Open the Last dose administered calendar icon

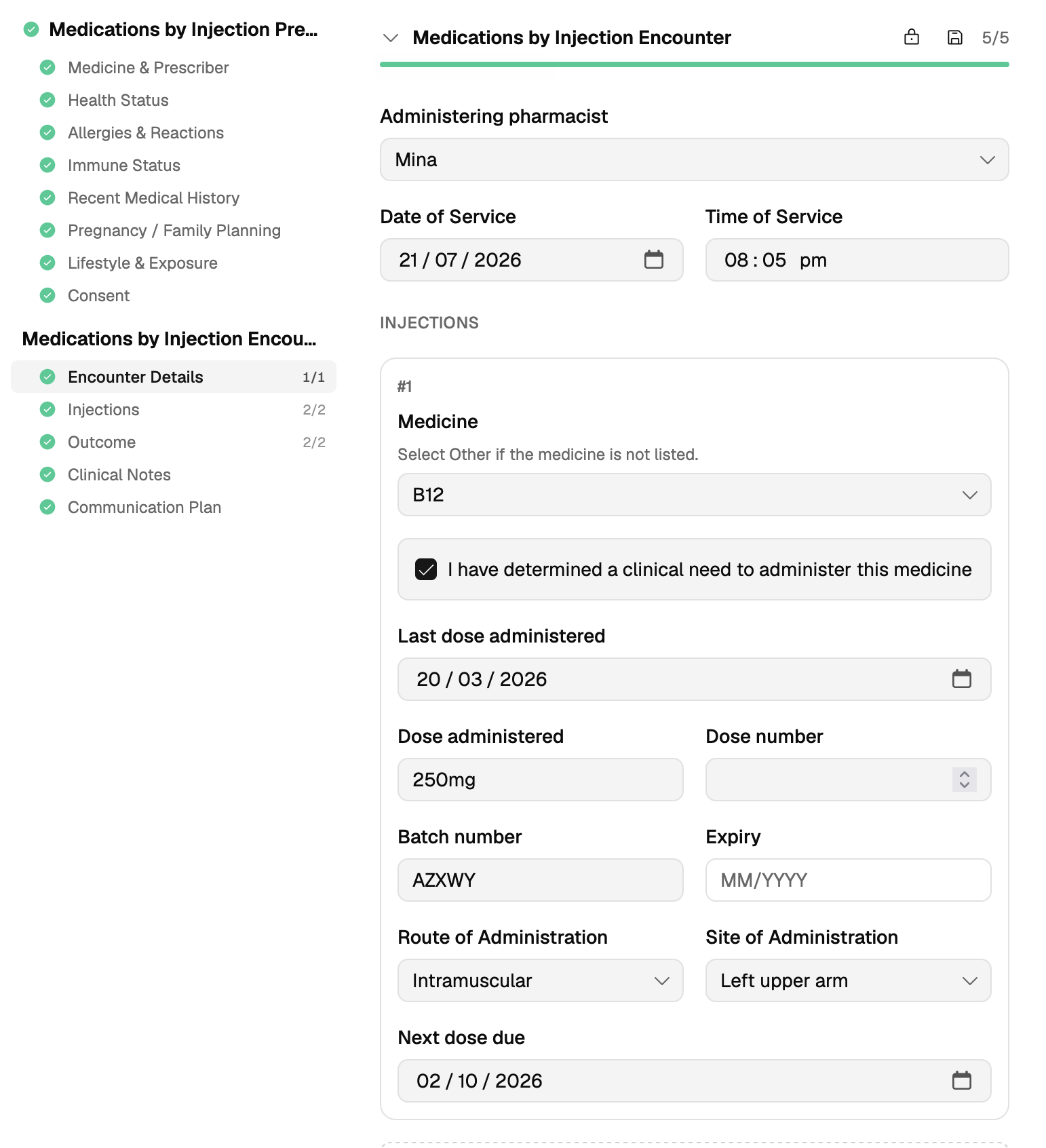coord(961,679)
